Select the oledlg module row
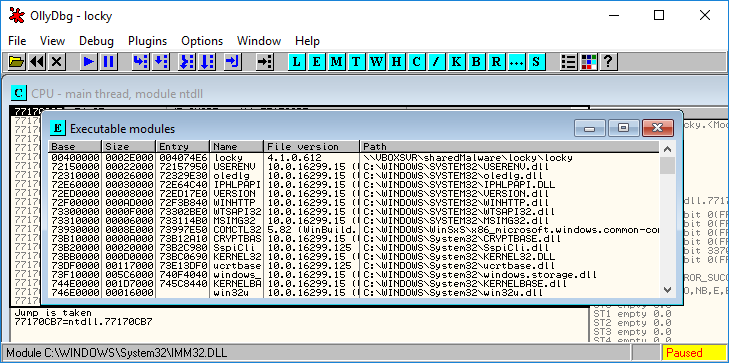Image resolution: width=729 pixels, height=363 pixels. tap(354, 175)
